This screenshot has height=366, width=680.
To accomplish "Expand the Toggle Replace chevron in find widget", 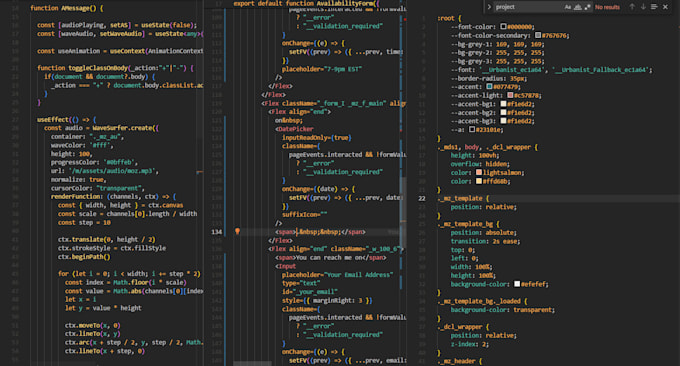I will tap(489, 7).
